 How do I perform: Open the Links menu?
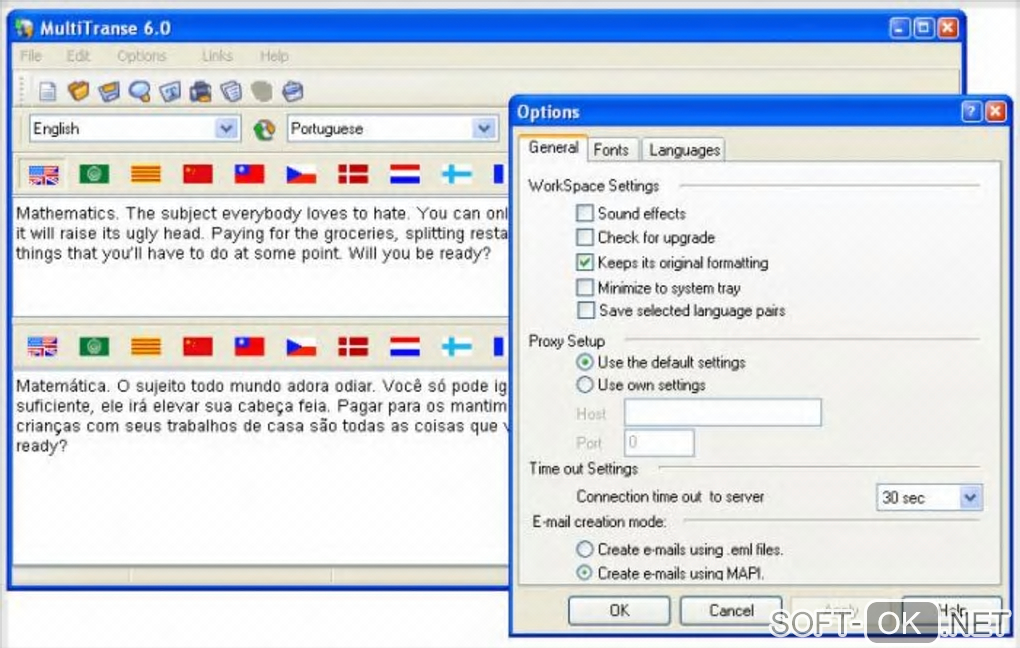(x=217, y=56)
